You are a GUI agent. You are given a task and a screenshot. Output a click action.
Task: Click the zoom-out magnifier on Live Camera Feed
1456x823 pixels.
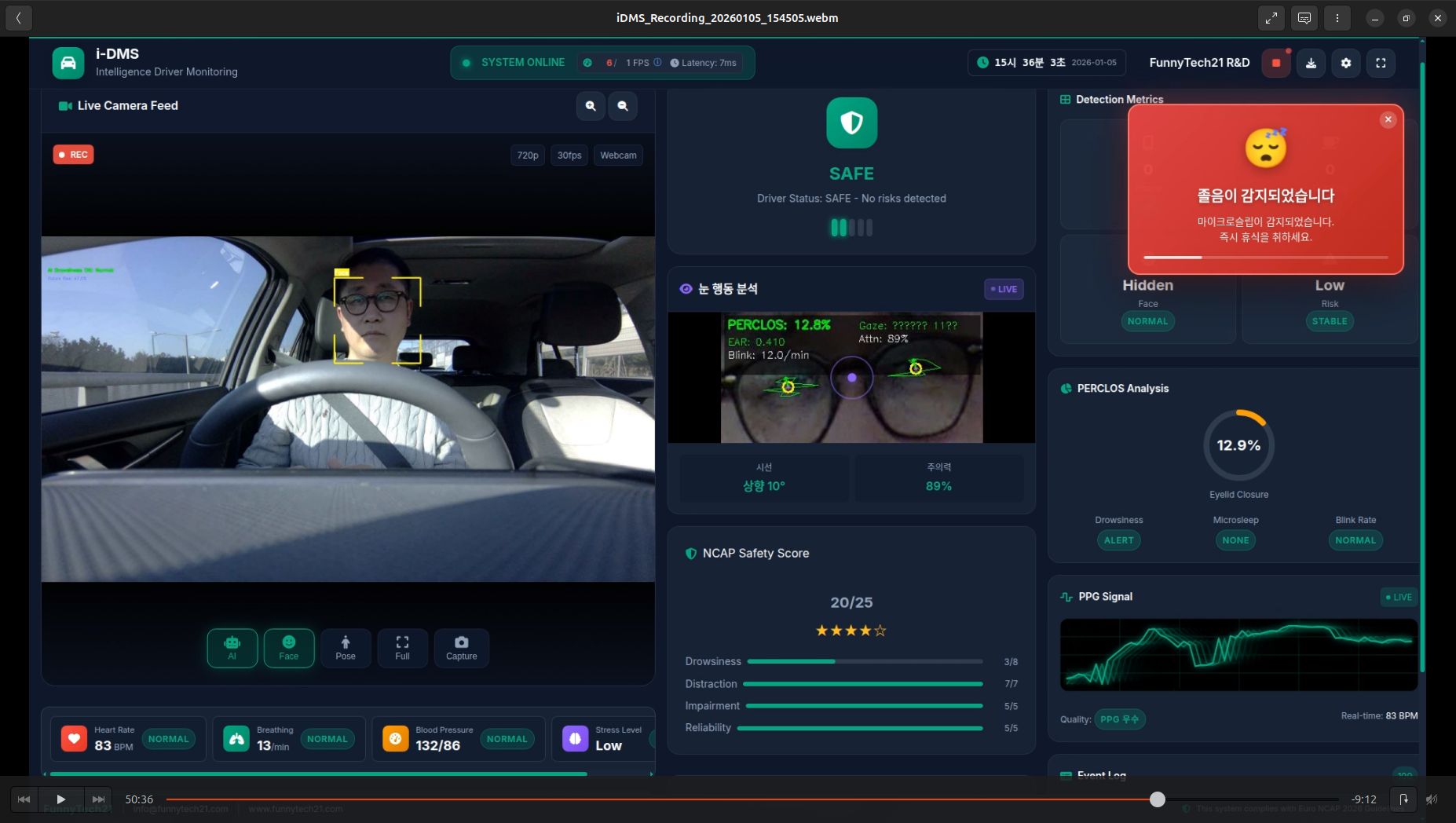623,106
